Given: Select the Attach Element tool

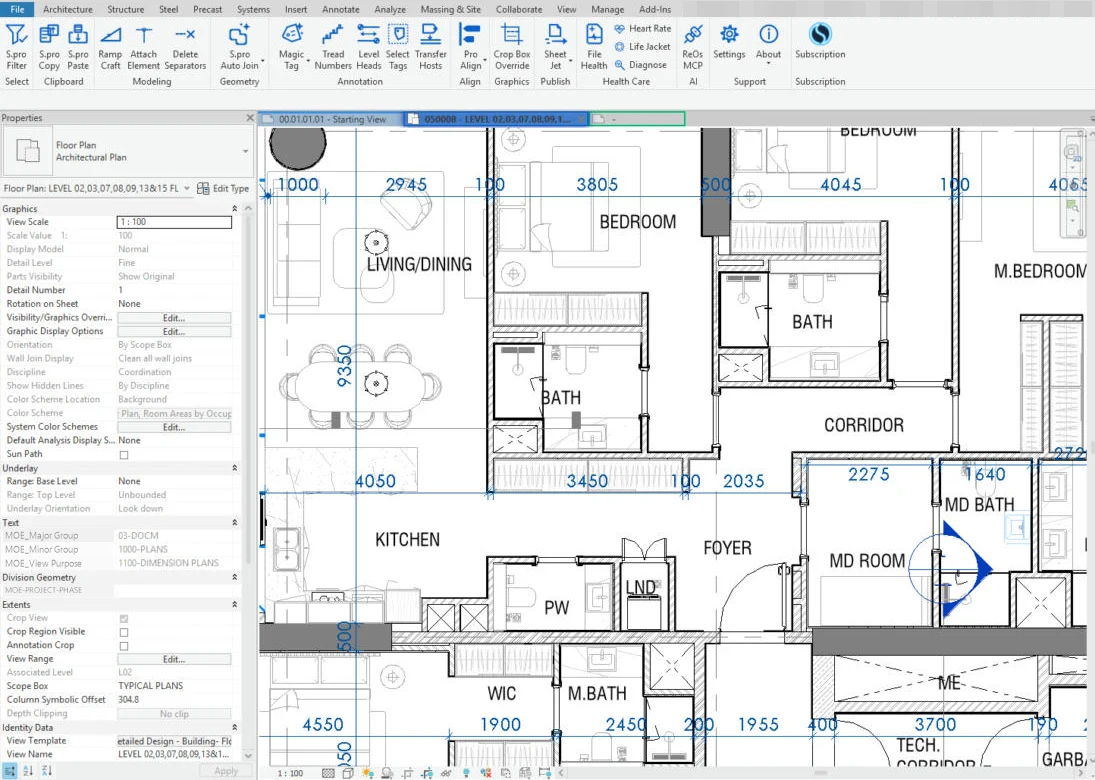Looking at the screenshot, I should [143, 47].
